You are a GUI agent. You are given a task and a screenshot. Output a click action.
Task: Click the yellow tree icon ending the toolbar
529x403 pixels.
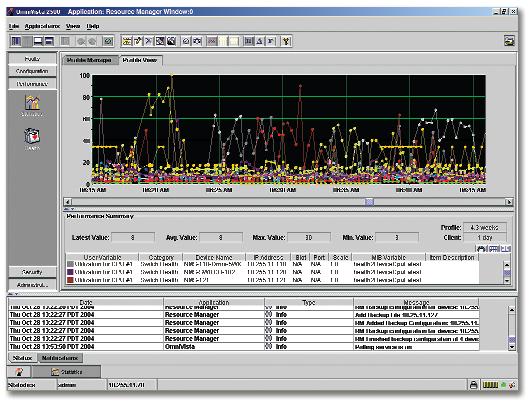pyautogui.click(x=286, y=41)
